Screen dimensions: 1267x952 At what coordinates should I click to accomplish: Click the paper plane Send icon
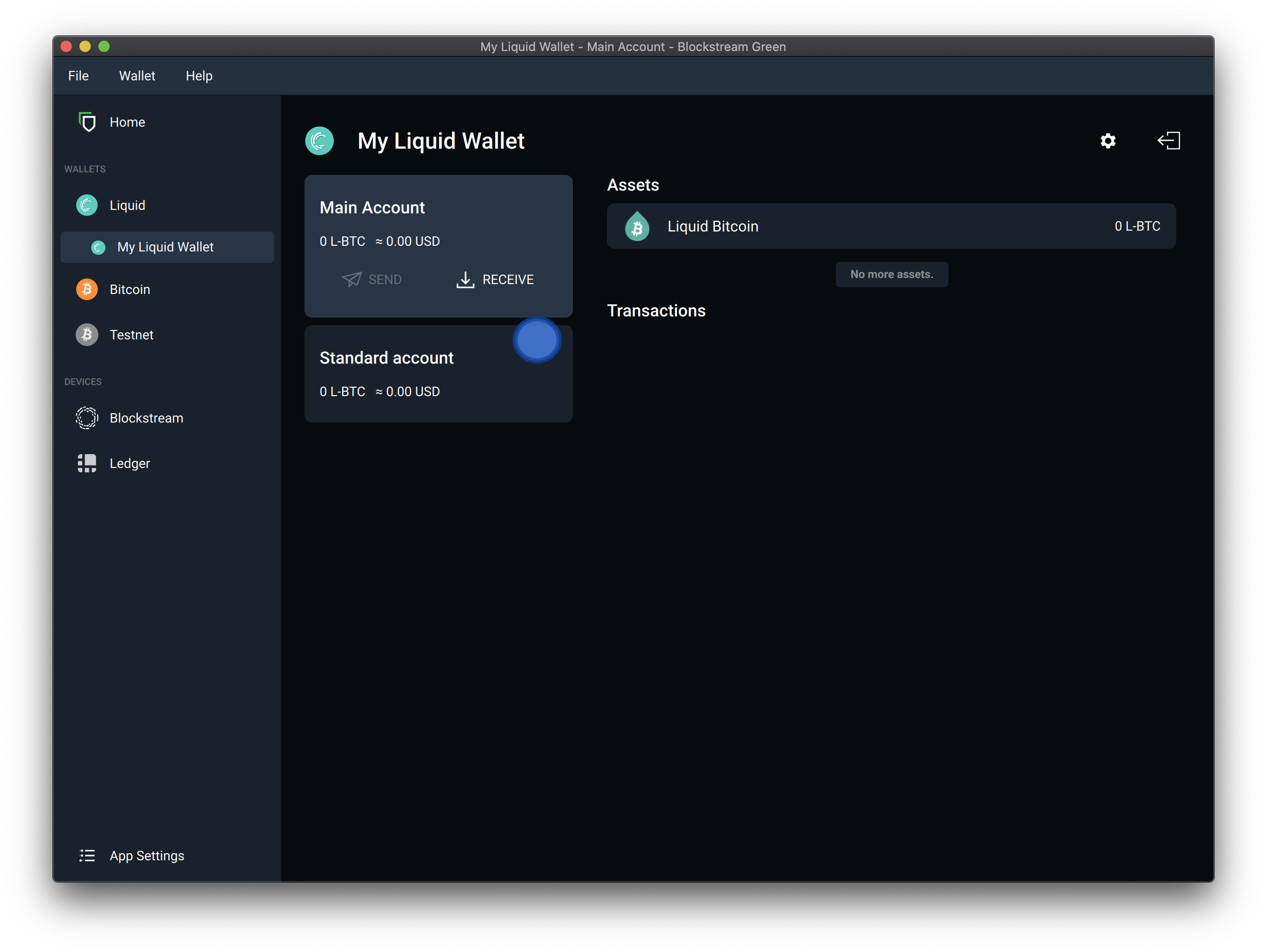point(352,279)
